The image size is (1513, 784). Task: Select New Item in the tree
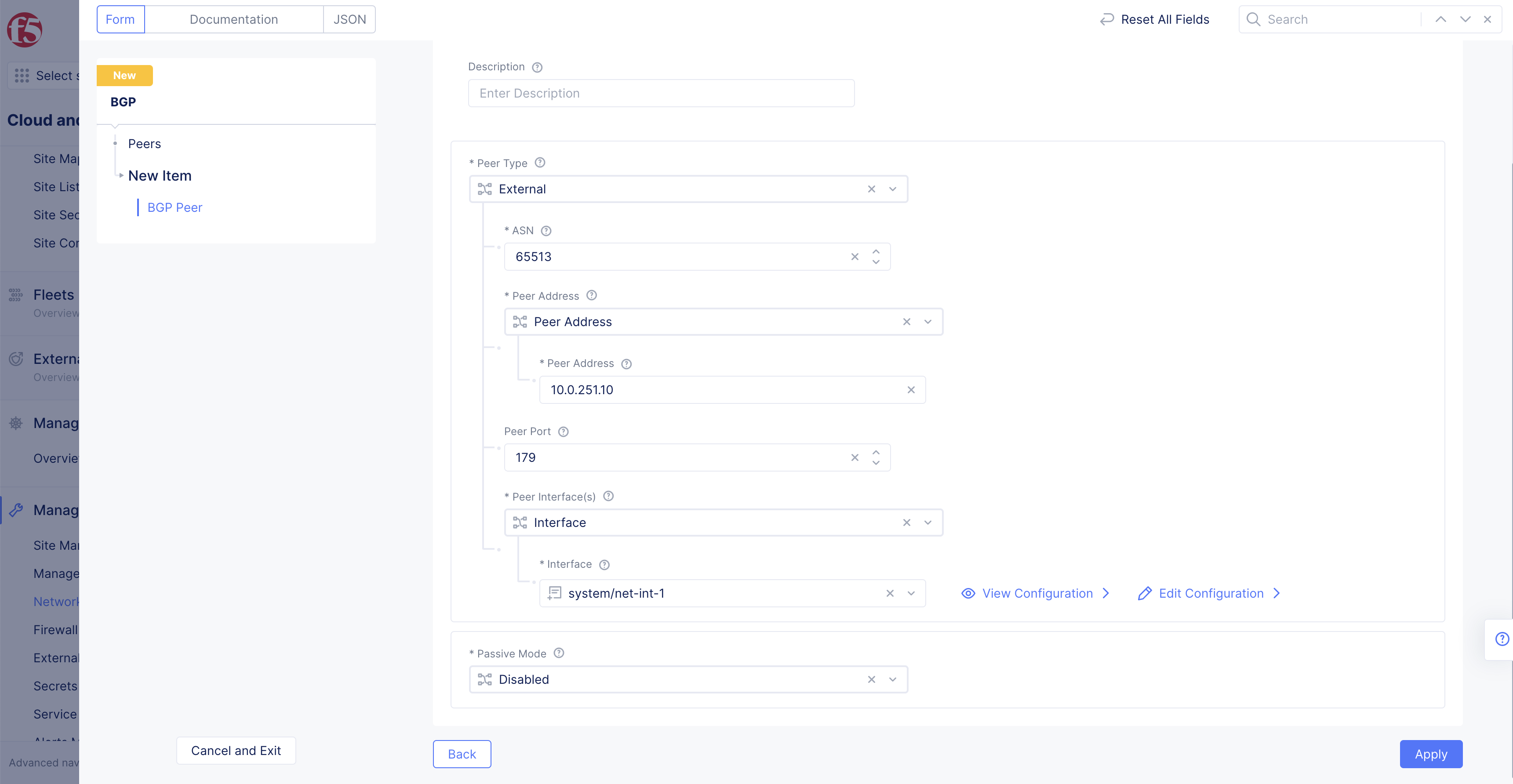click(160, 176)
